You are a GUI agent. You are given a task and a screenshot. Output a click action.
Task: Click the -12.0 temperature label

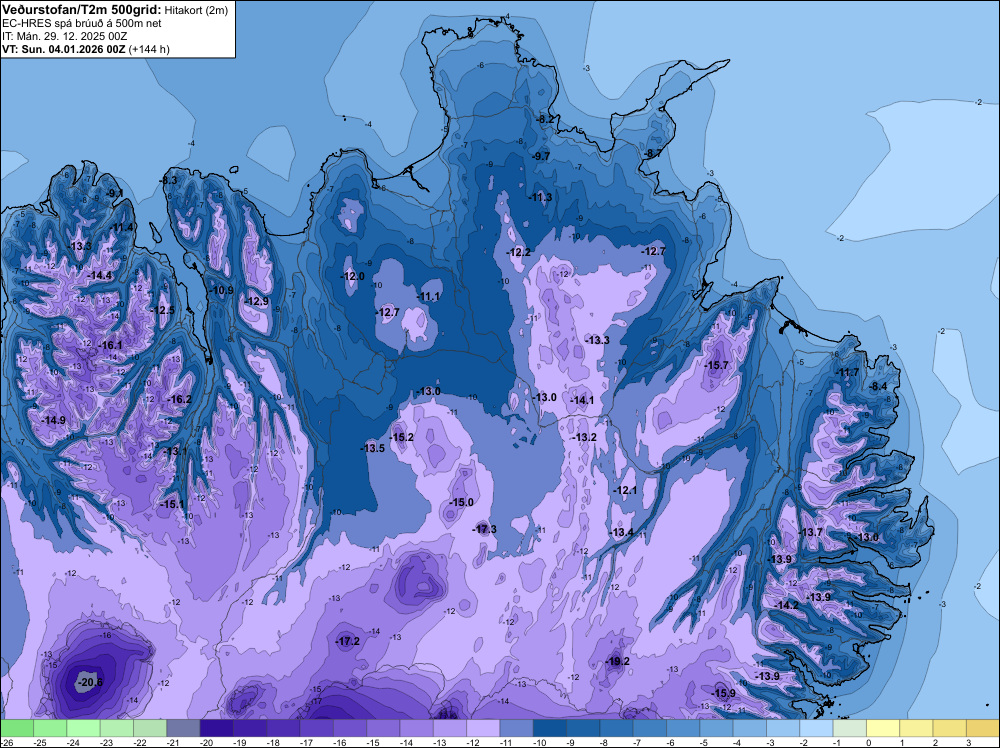(353, 276)
